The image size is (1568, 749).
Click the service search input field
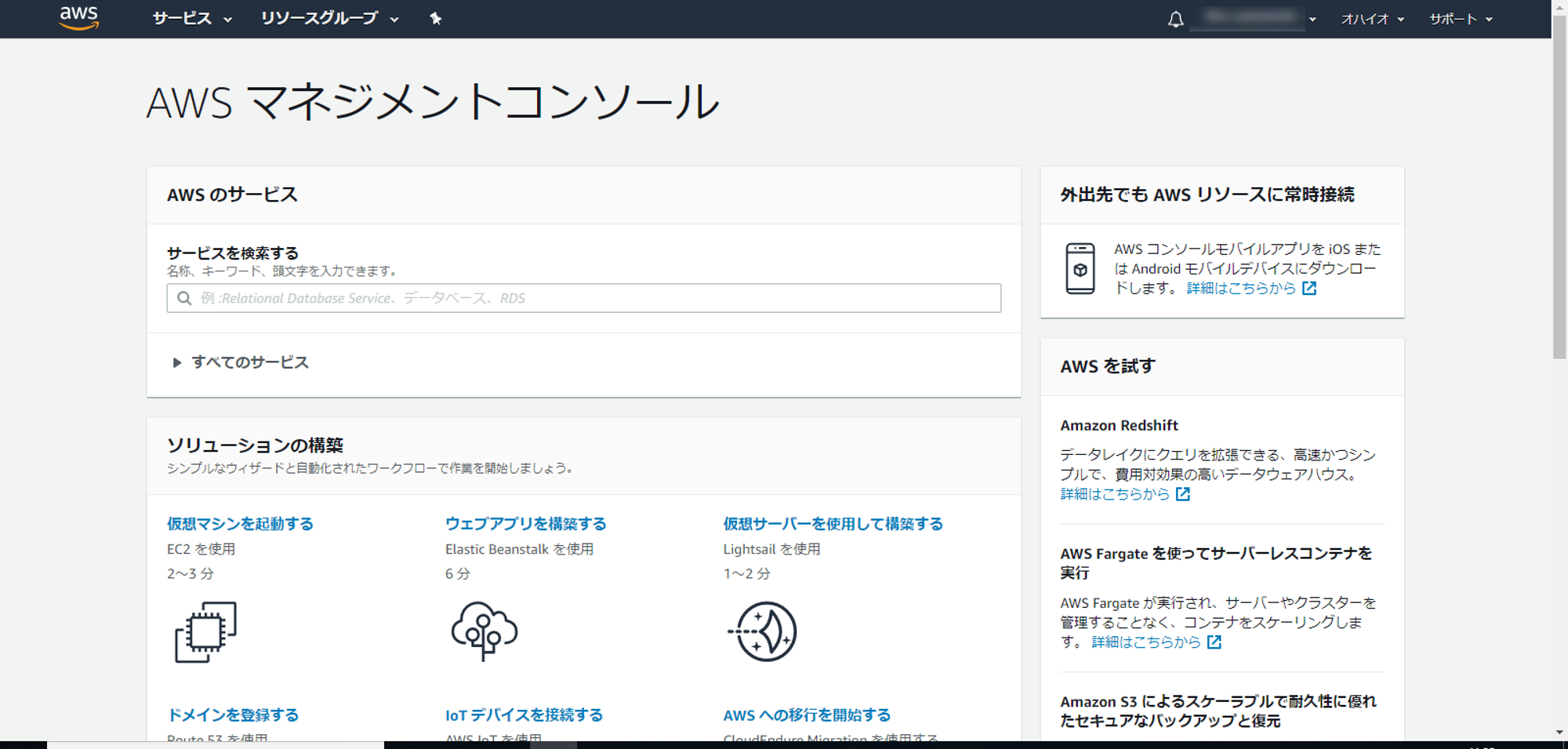(x=583, y=298)
